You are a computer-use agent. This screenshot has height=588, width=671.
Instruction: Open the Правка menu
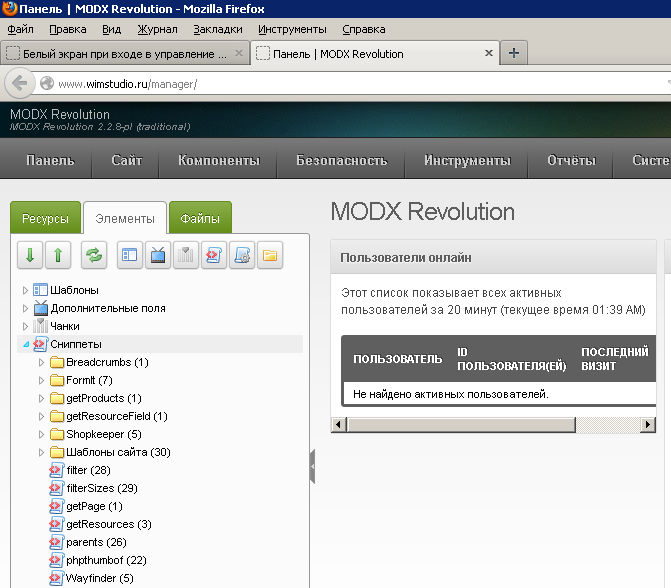coord(68,29)
